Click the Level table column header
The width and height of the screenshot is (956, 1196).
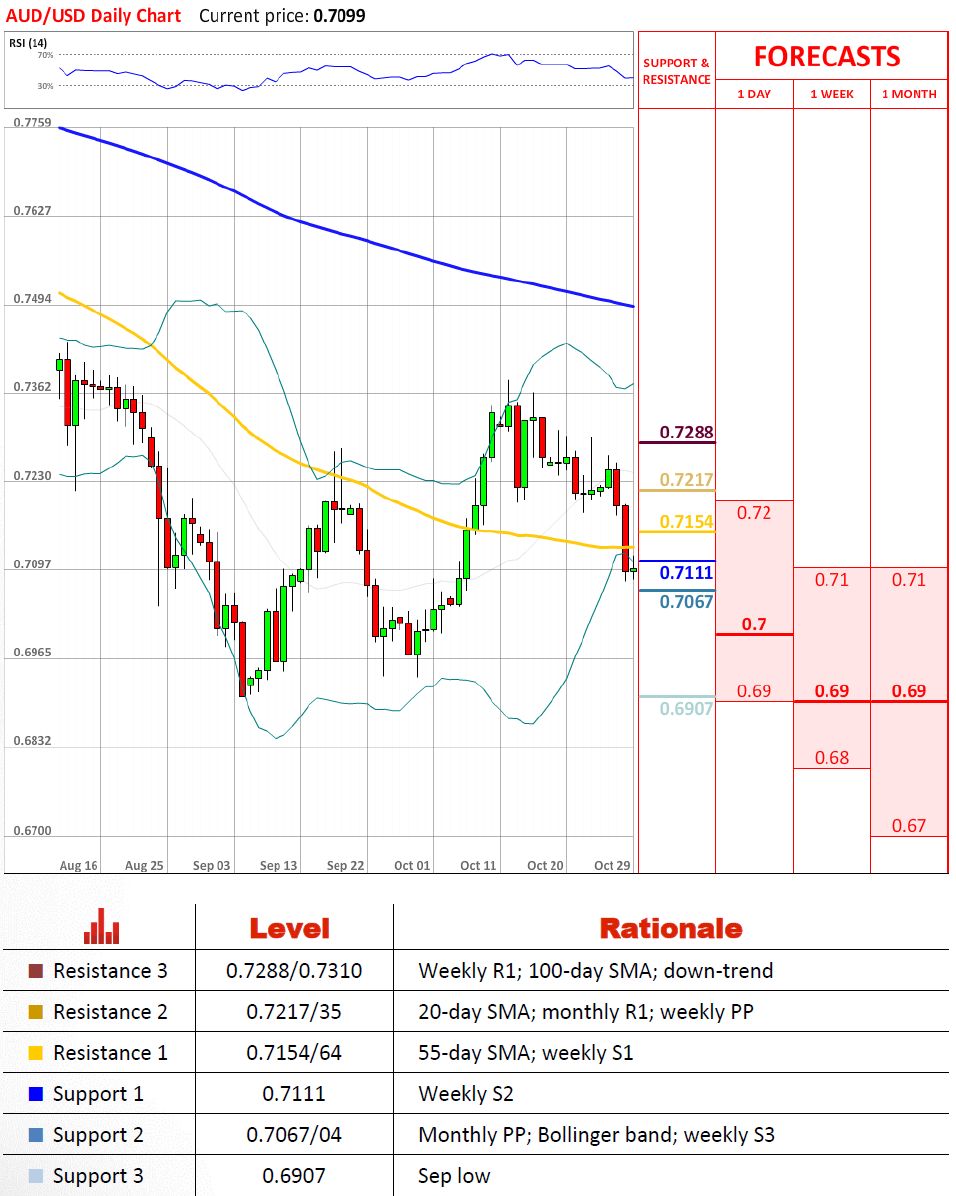click(290, 928)
